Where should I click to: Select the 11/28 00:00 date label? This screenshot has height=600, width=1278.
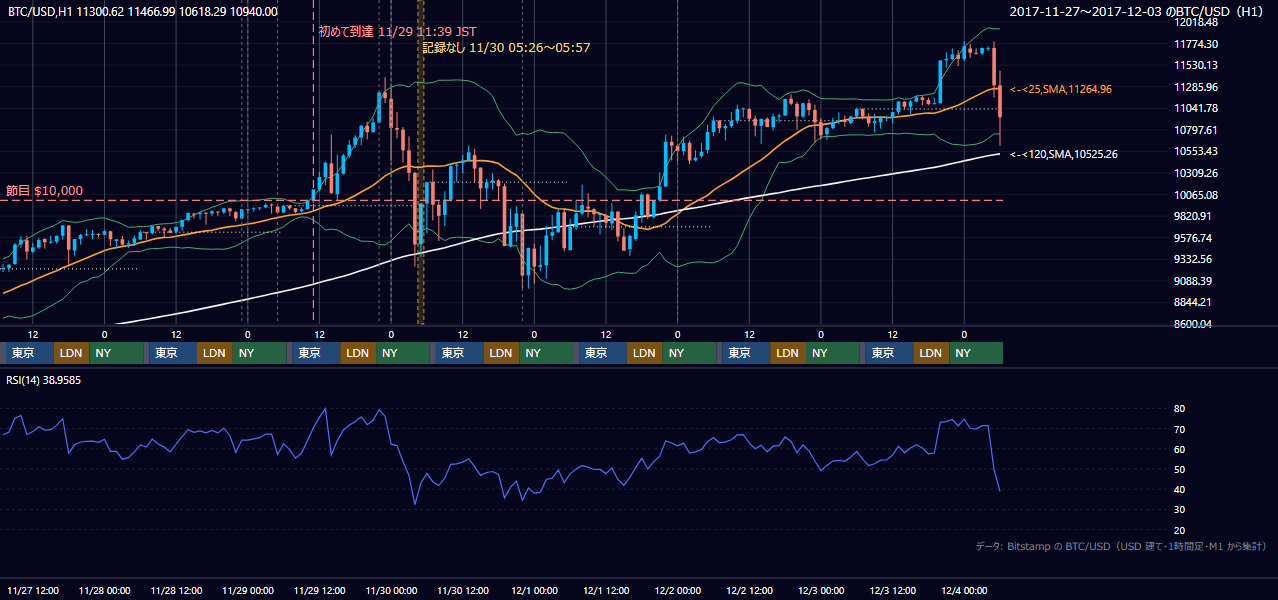(x=104, y=590)
